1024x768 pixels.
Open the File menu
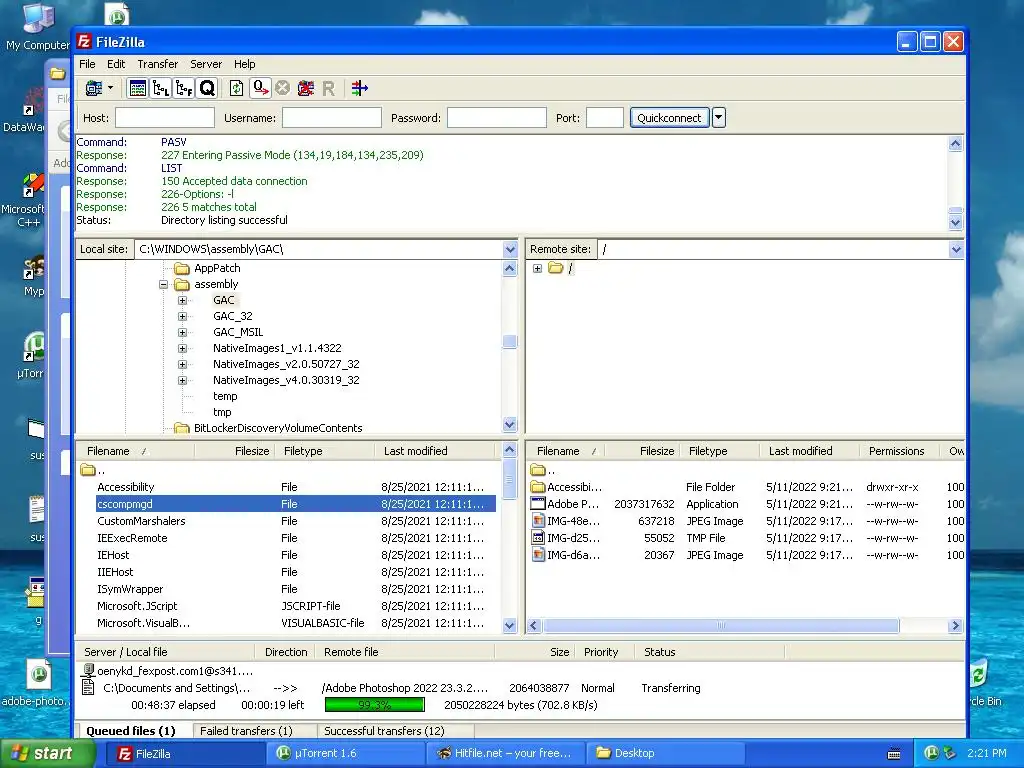click(87, 64)
